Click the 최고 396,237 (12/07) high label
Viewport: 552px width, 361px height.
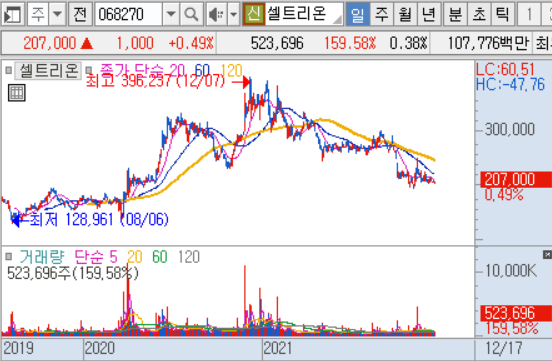(x=155, y=82)
